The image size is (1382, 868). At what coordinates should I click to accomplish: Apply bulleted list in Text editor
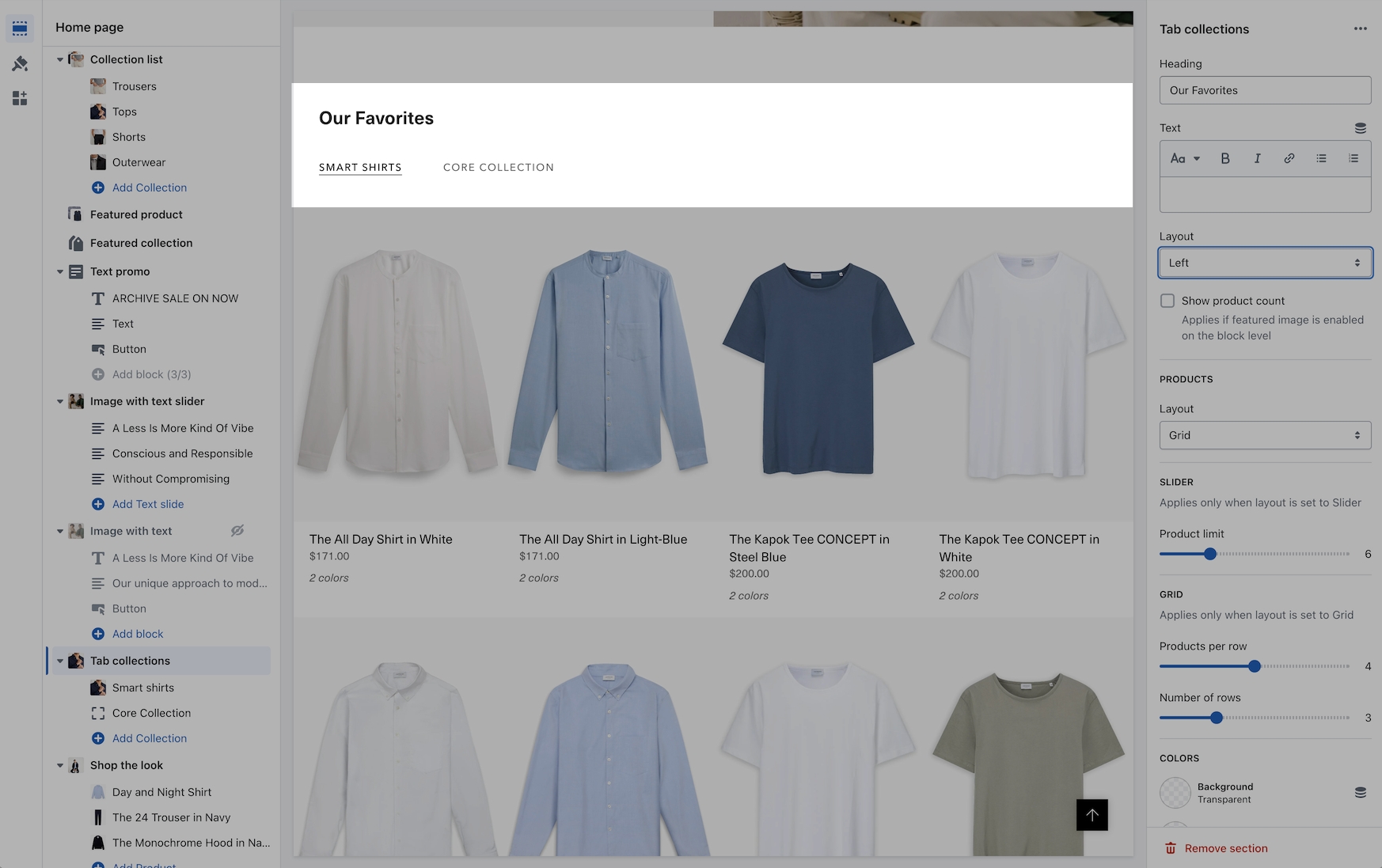point(1321,158)
